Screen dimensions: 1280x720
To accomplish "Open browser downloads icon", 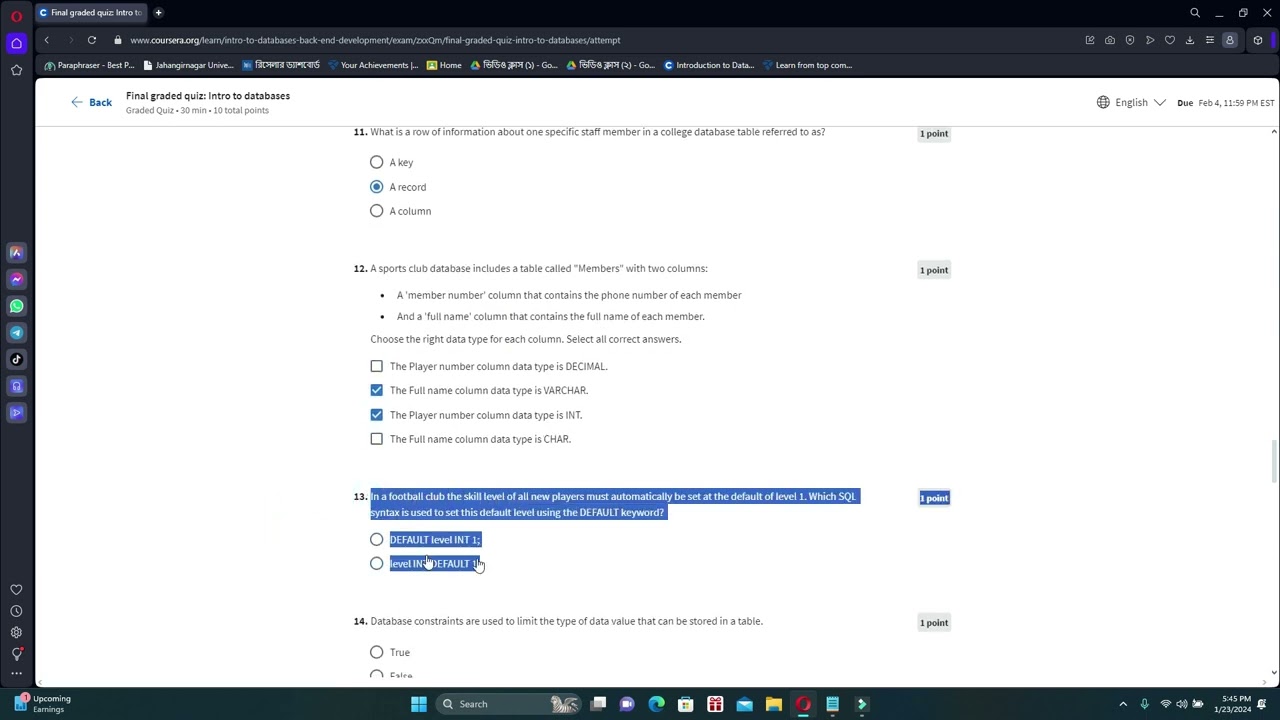I will click(x=1190, y=40).
